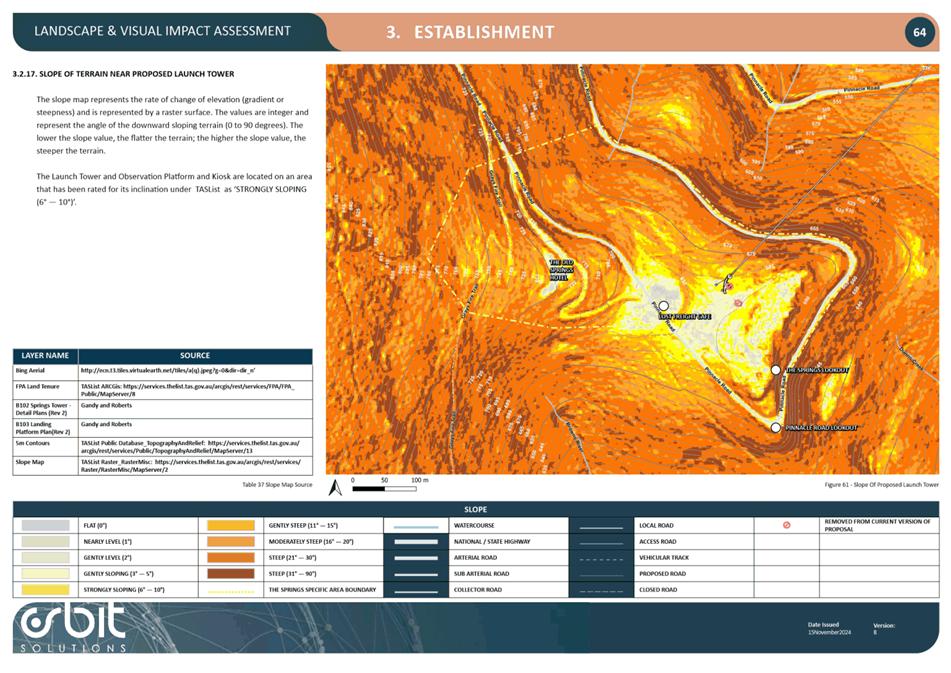The width and height of the screenshot is (951, 673).
Task: Click the Springs boundary dashed legend symbol
Action: [x=230, y=591]
